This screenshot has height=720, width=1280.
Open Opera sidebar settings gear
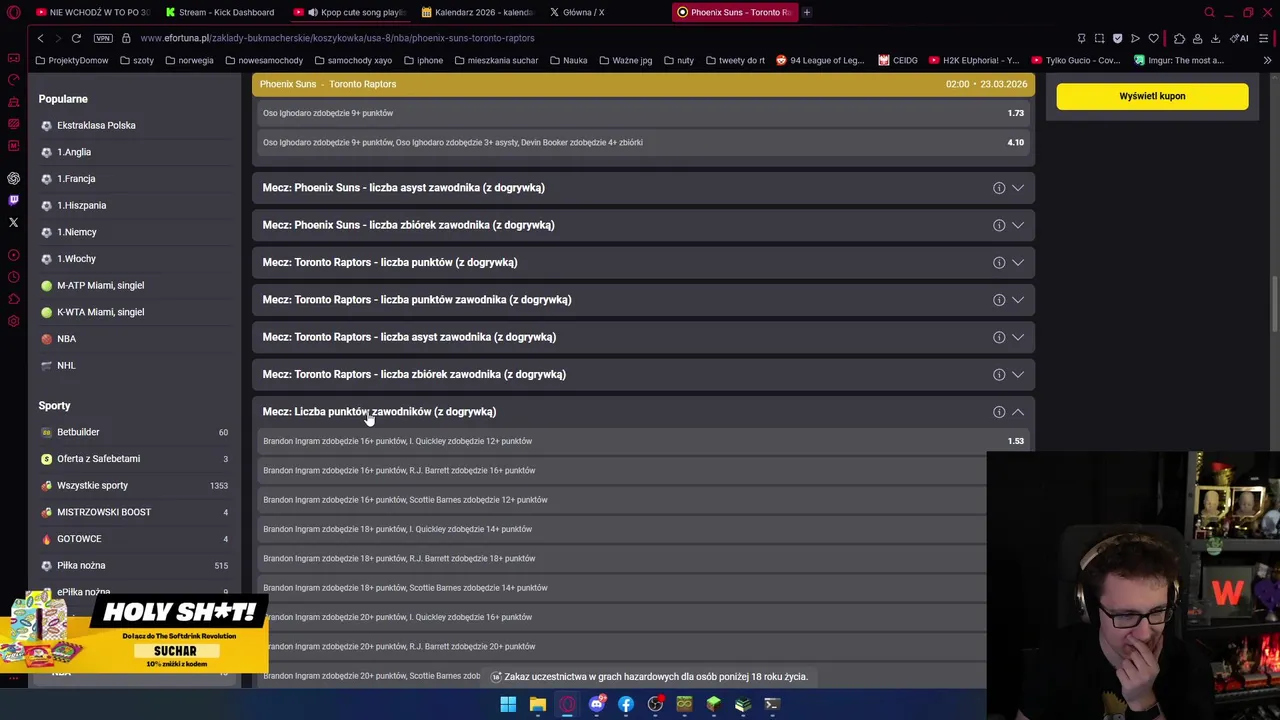point(14,321)
